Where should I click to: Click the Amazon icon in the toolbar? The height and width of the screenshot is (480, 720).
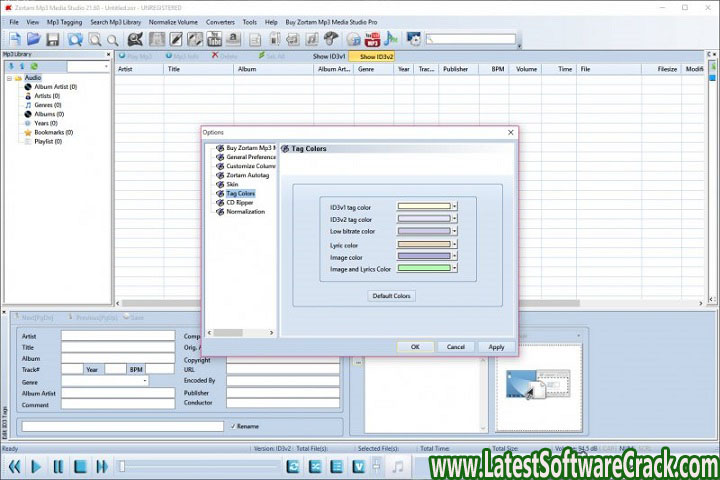[233, 39]
